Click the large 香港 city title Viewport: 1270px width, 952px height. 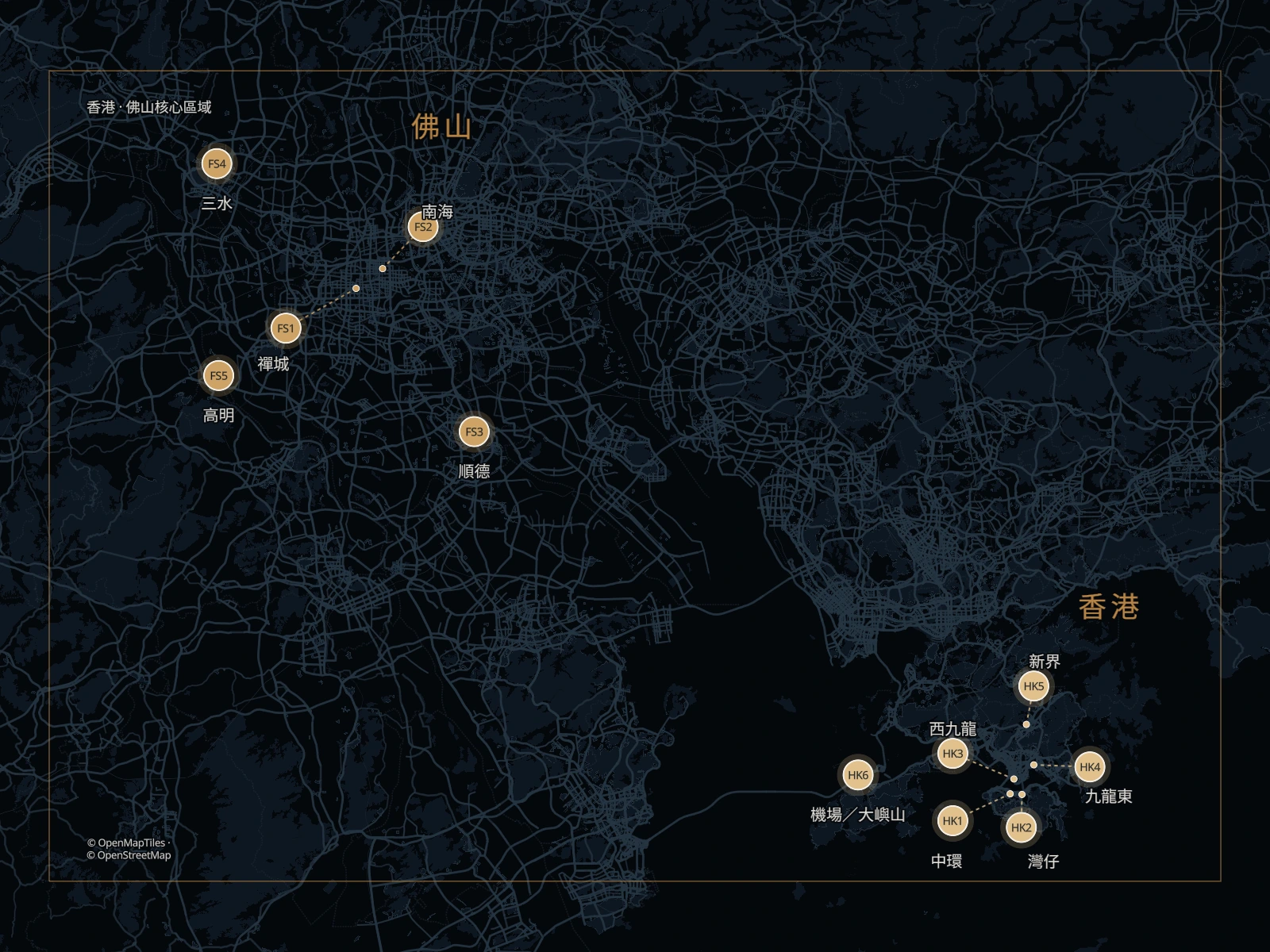(1109, 607)
